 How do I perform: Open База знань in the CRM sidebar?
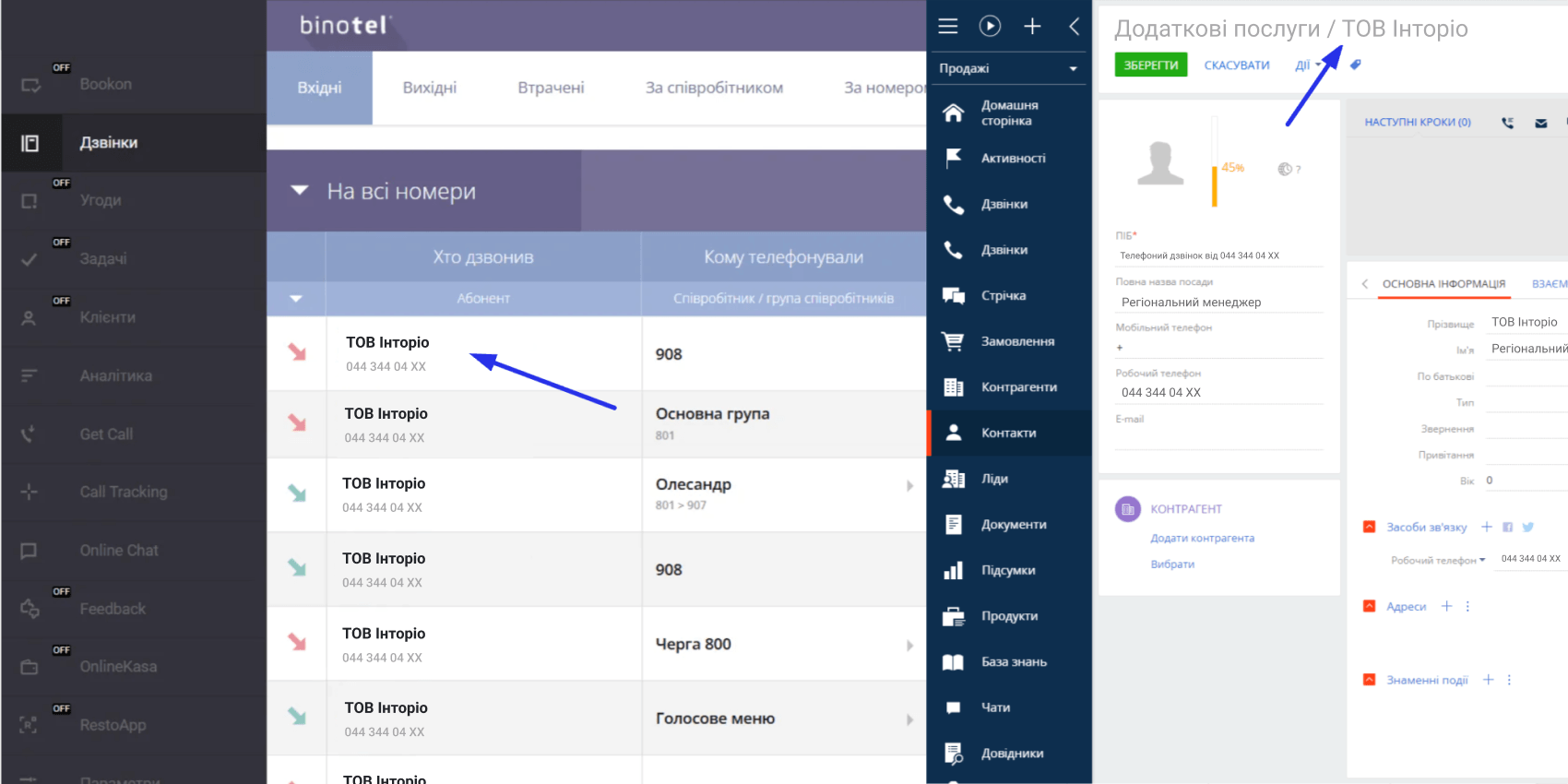tap(1009, 662)
